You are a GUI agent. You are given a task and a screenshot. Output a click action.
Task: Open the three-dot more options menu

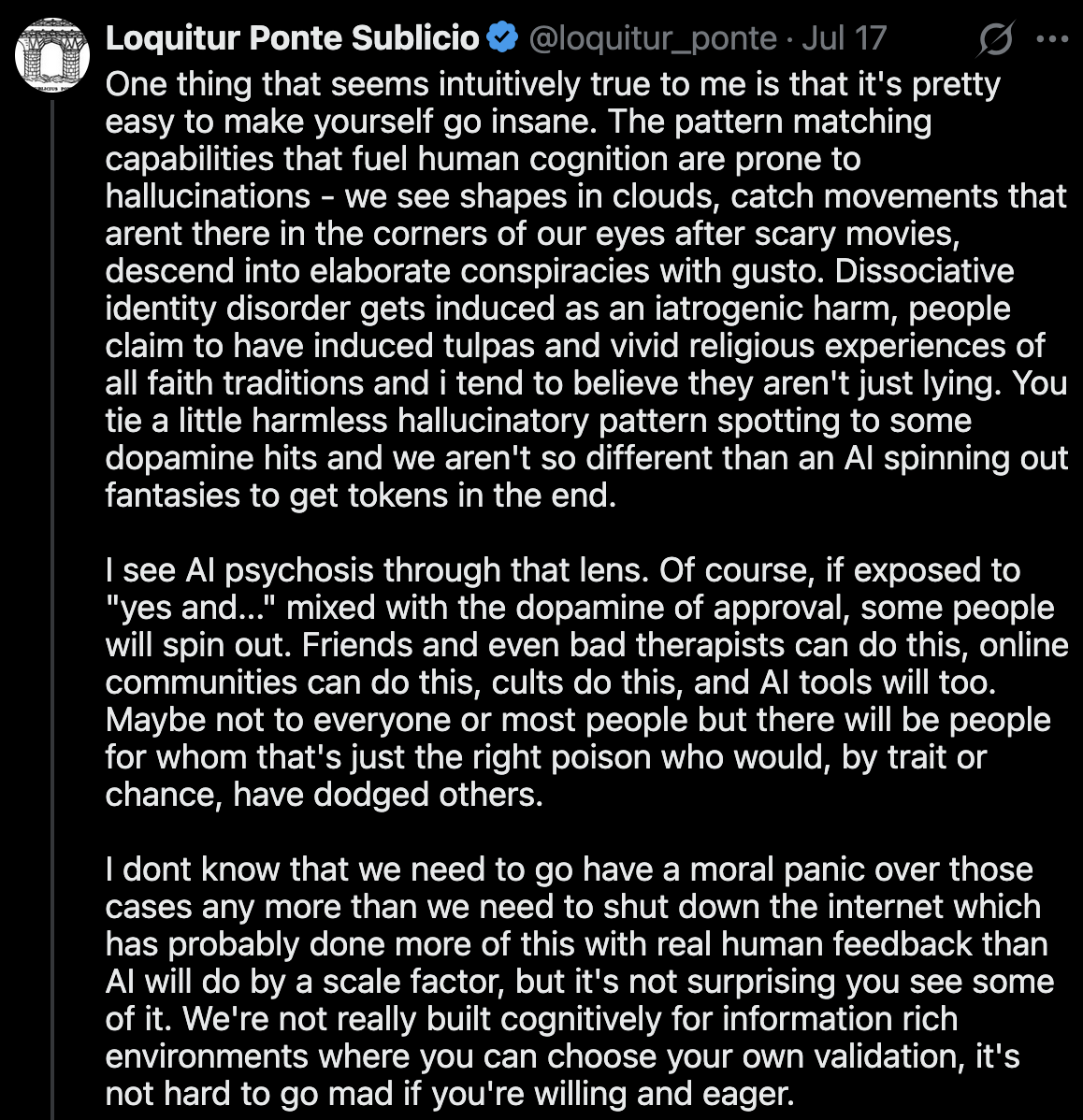1053,39
